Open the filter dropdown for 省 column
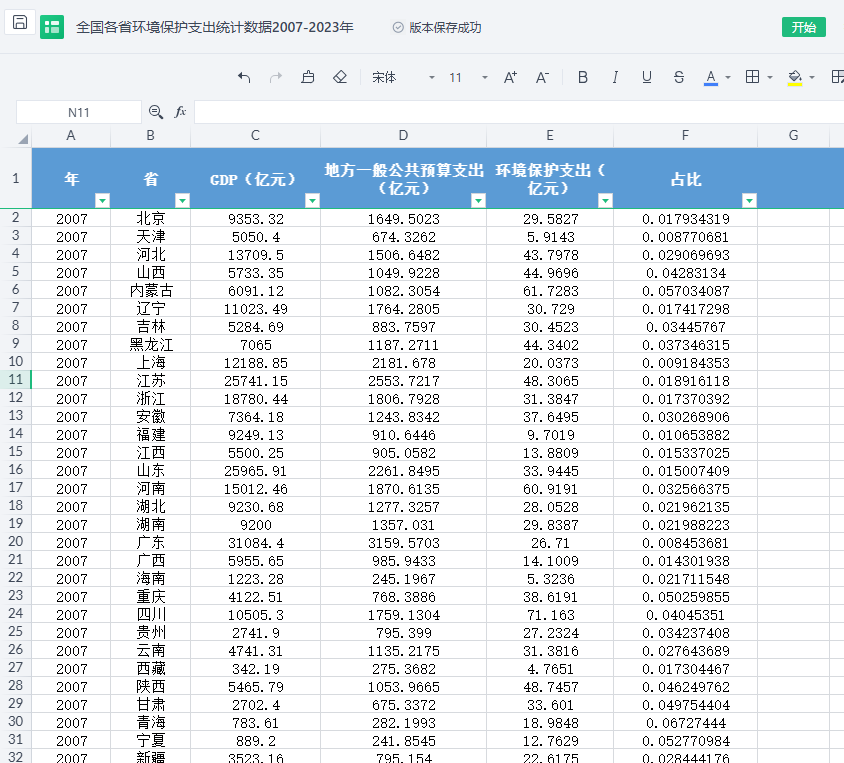Screen dimensions: 844x763 [182, 201]
